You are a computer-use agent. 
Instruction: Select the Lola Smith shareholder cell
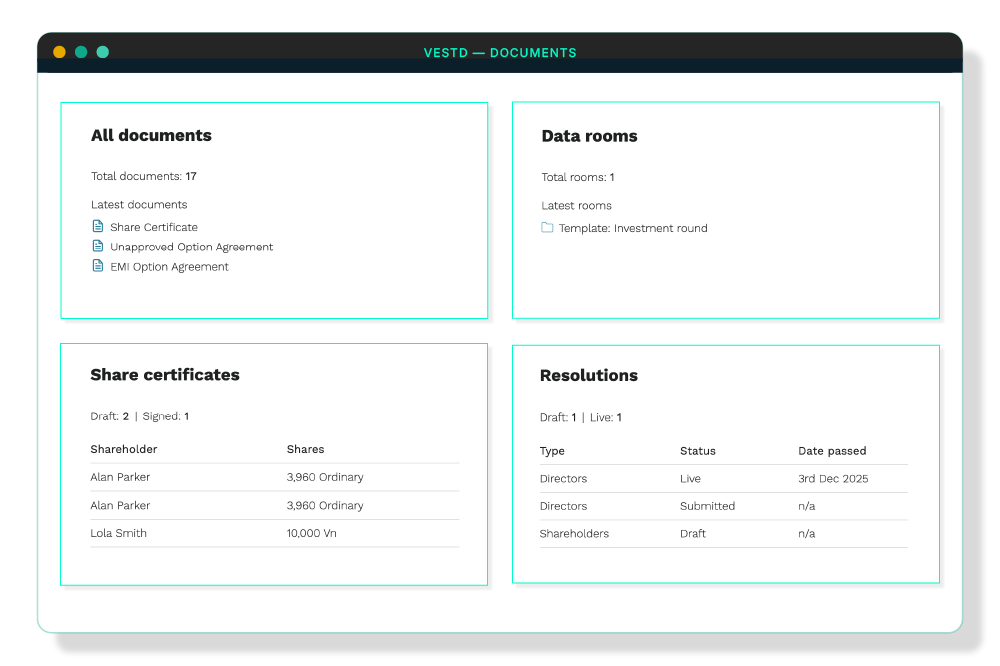click(x=119, y=533)
